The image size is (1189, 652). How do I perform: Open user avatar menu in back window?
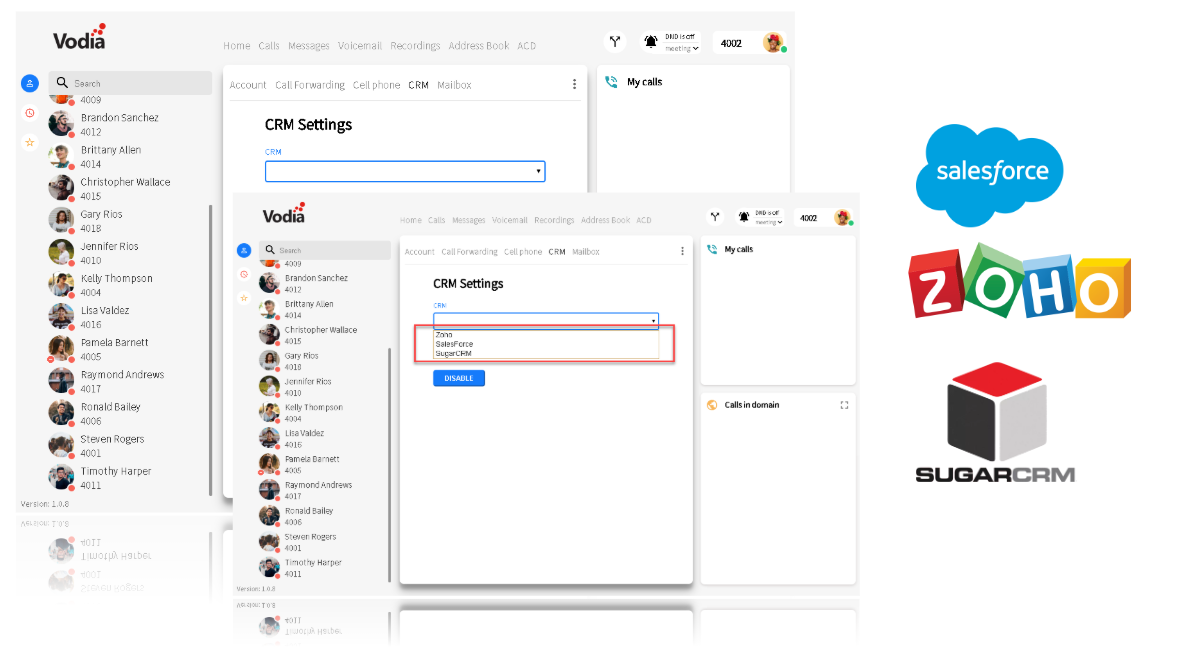tap(773, 42)
